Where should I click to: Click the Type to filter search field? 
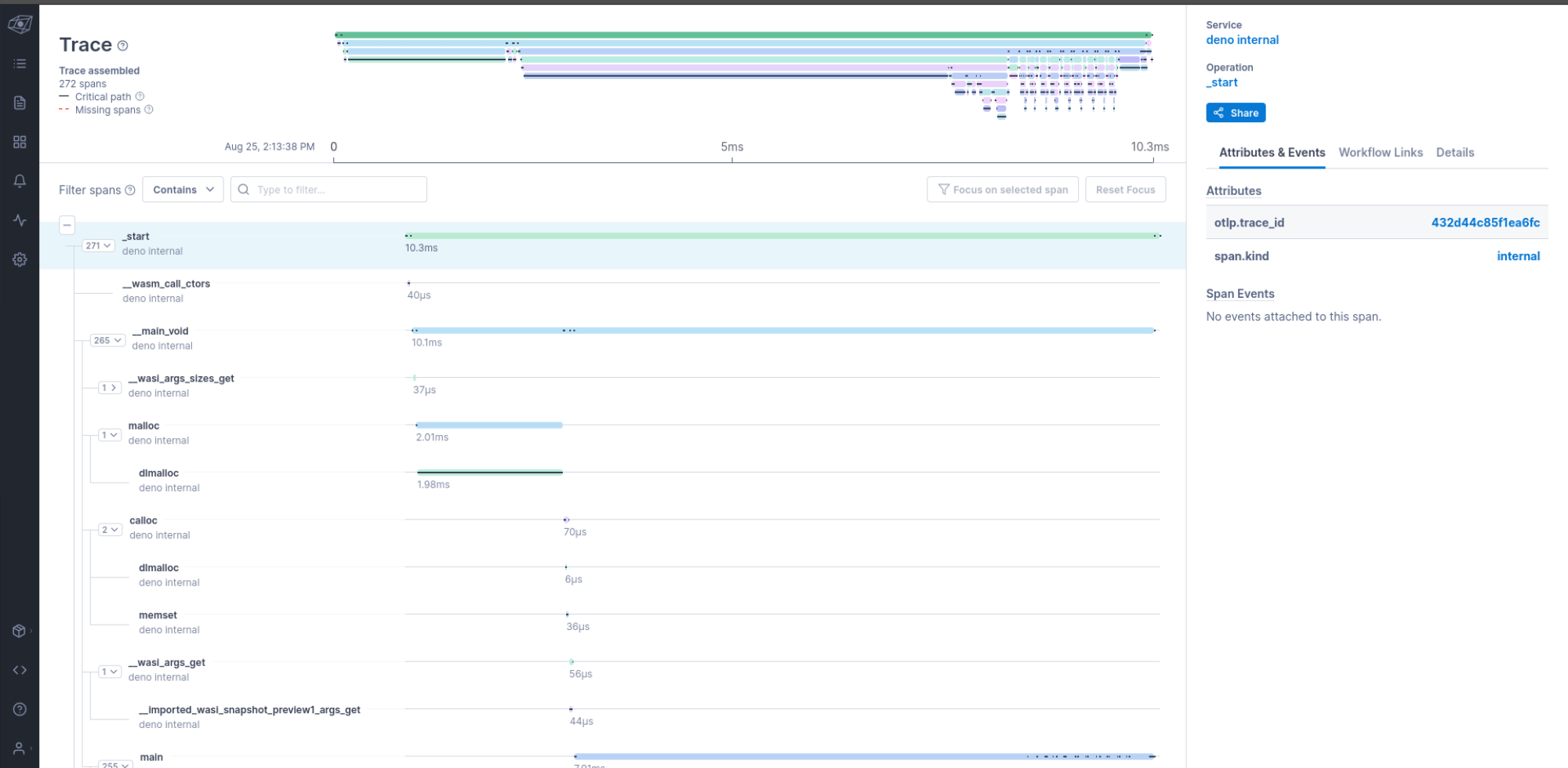[x=329, y=189]
